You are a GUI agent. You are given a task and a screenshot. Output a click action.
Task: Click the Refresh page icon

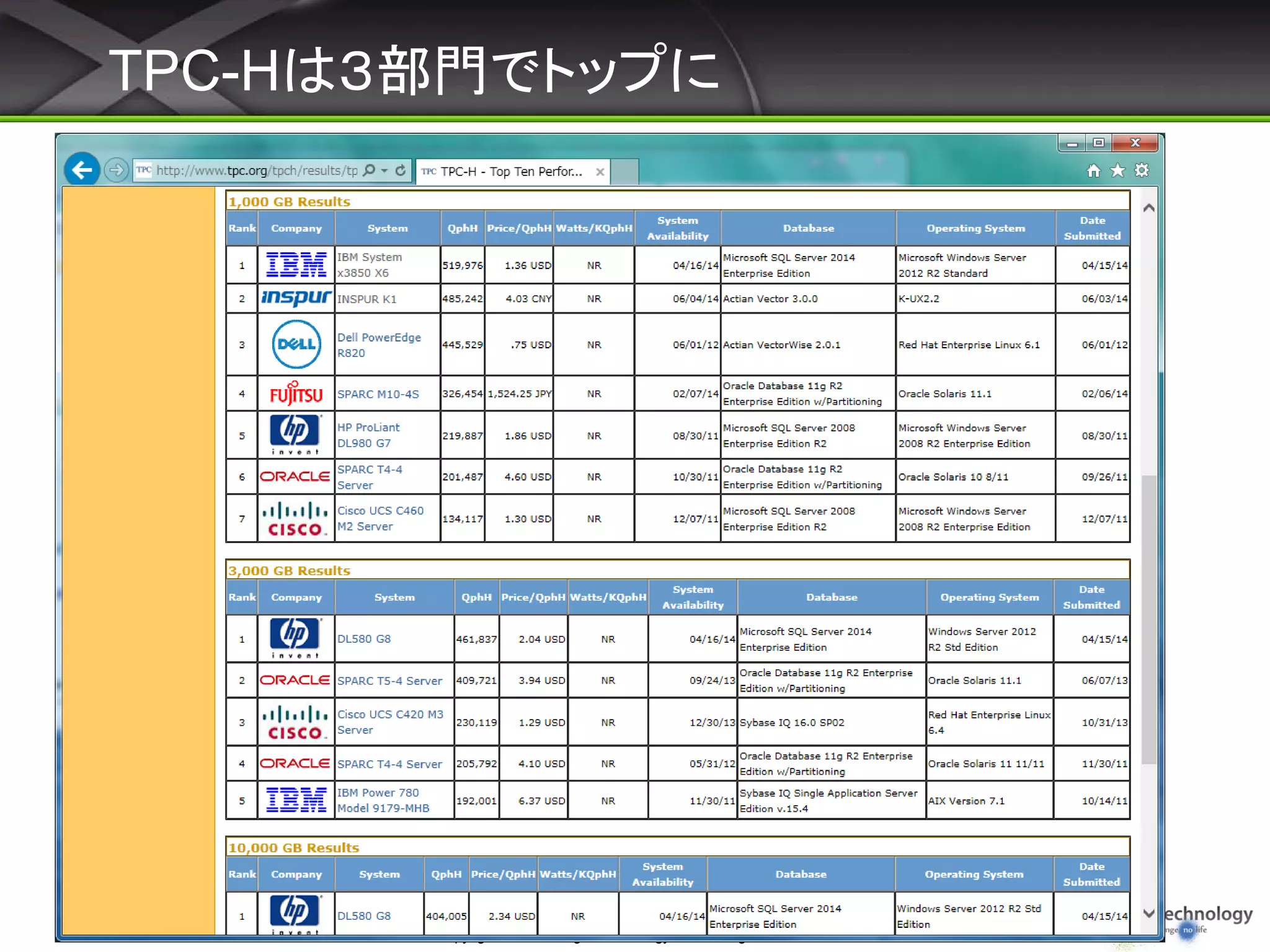401,170
